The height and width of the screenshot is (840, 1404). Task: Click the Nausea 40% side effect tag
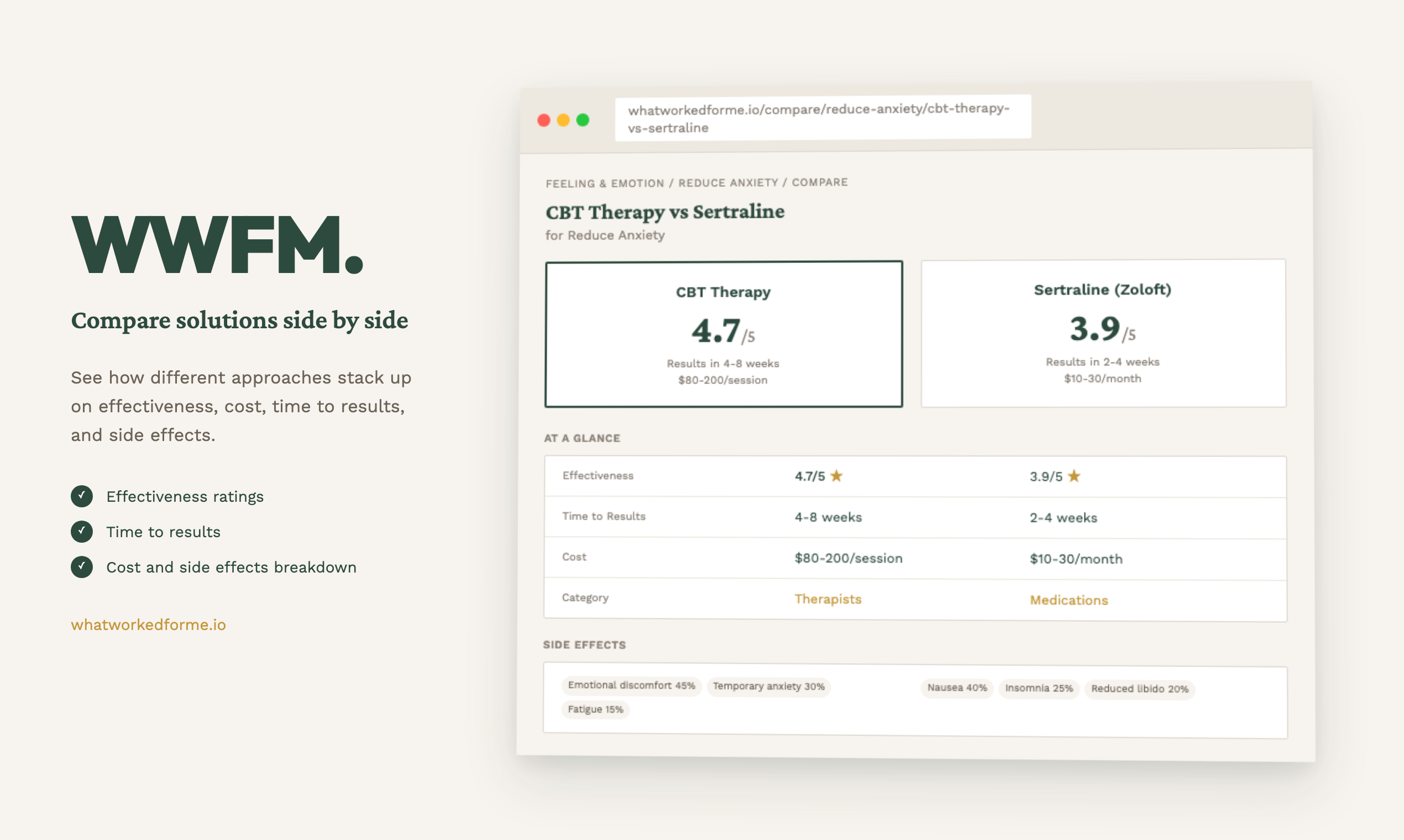tap(957, 687)
